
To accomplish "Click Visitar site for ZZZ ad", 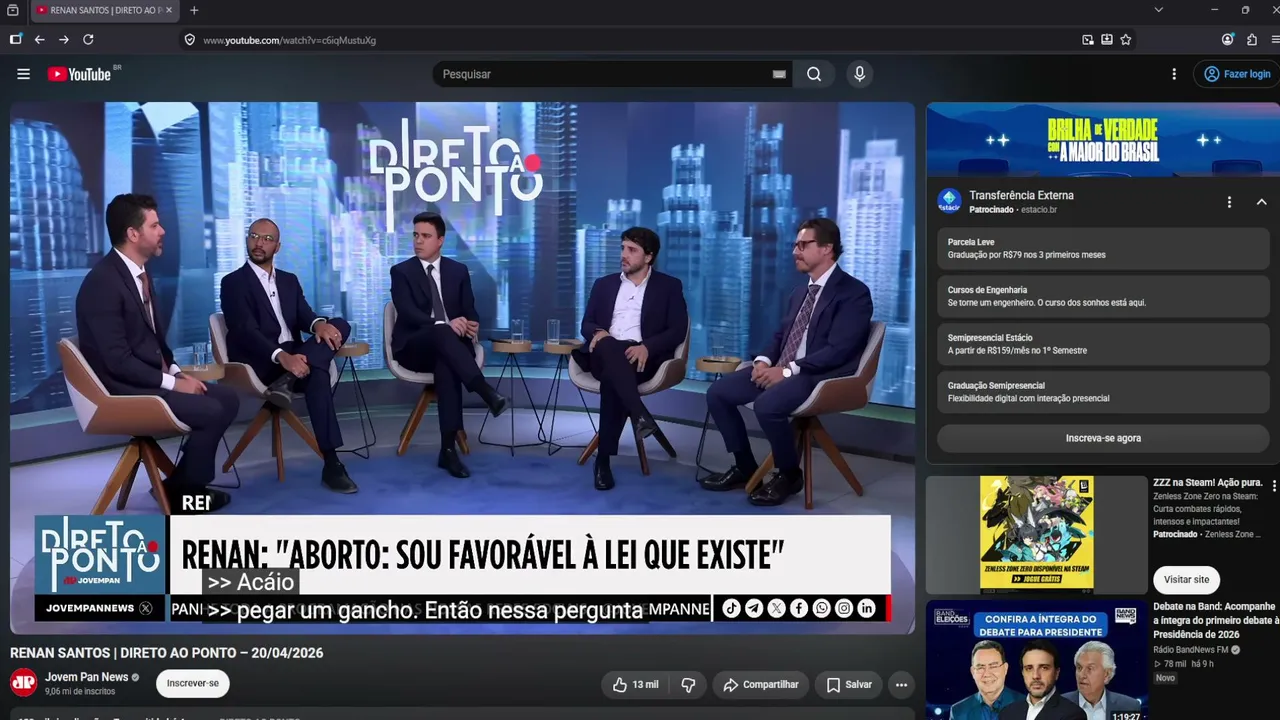I will (1187, 579).
